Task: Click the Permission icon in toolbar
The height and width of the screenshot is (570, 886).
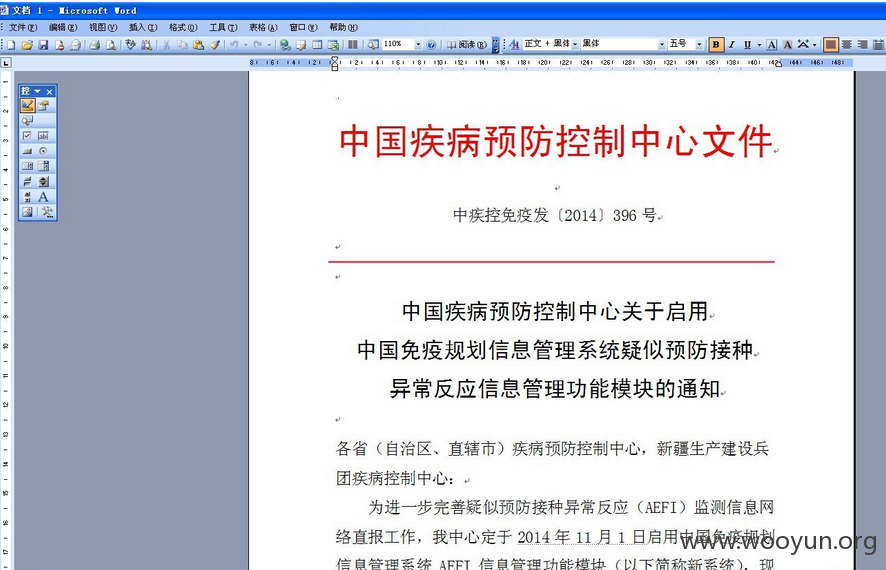Action: coord(59,45)
